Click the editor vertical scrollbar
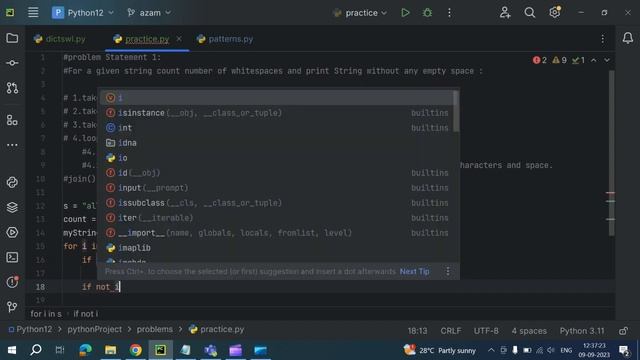 tap(611, 153)
